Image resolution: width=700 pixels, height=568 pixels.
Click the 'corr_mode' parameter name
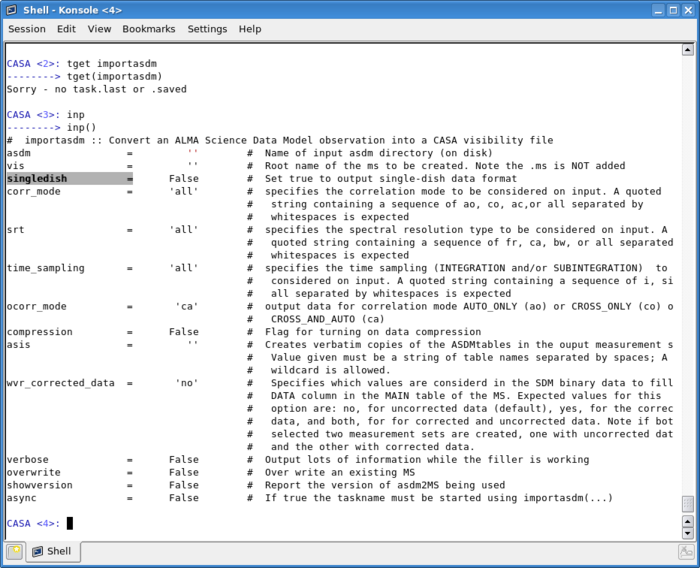[33, 192]
